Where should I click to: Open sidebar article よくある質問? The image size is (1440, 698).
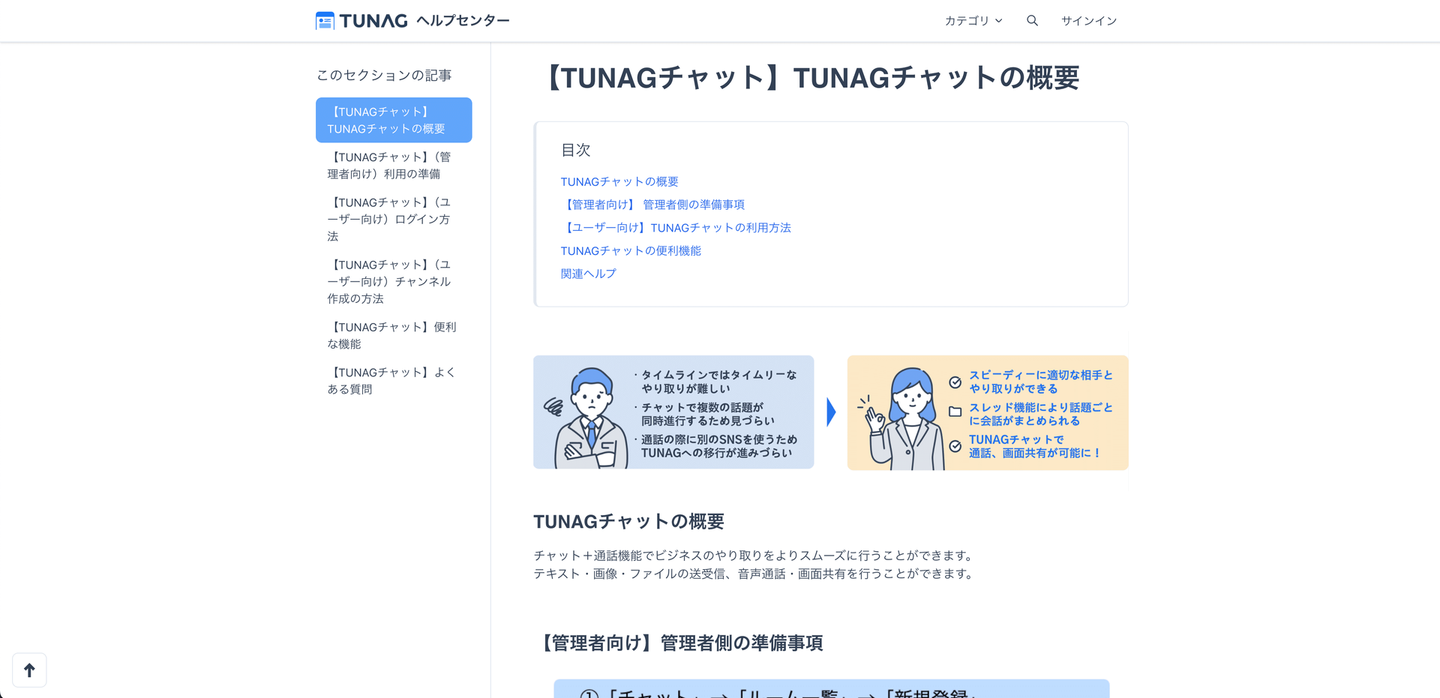tap(394, 380)
